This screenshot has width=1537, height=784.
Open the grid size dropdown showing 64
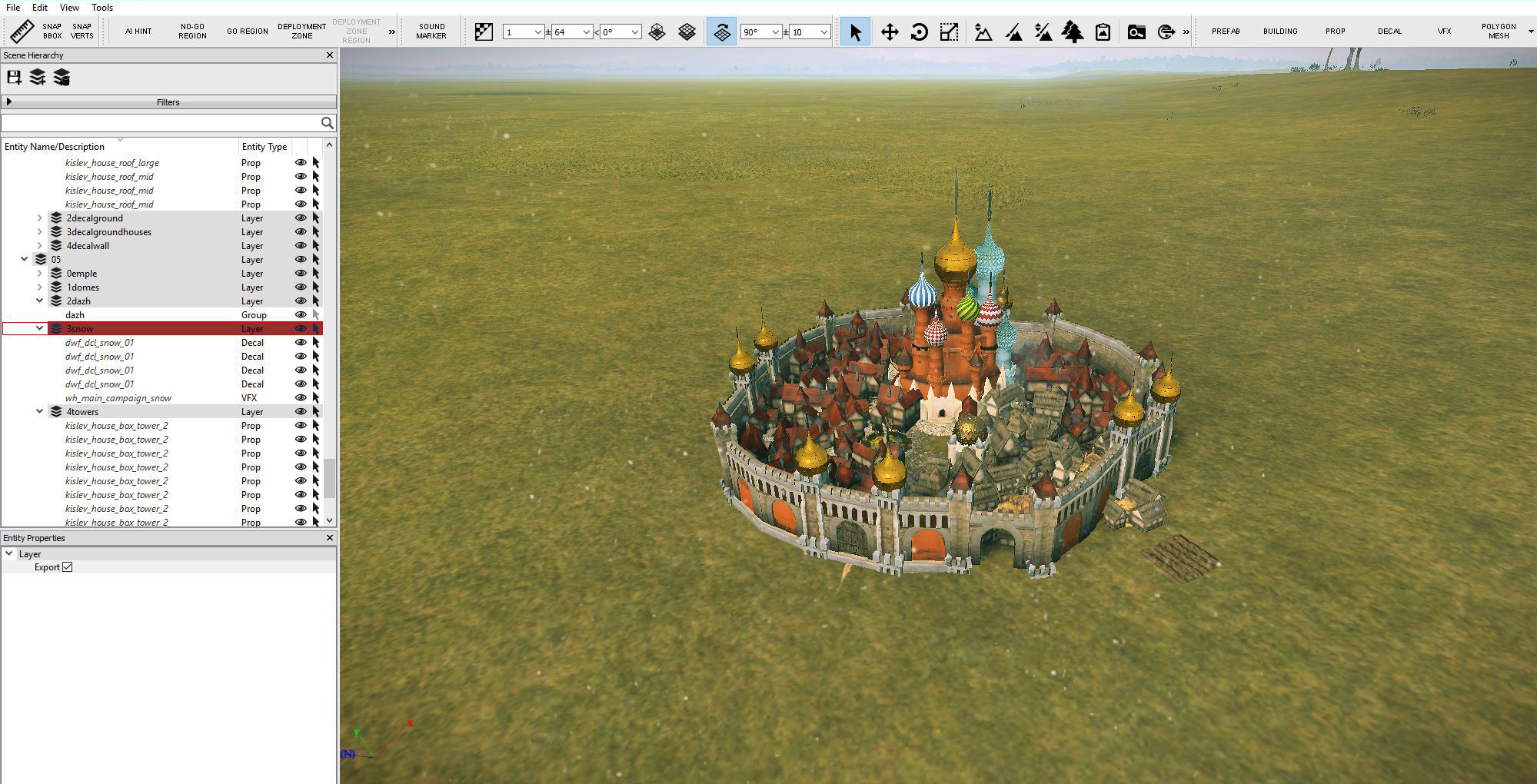587,32
